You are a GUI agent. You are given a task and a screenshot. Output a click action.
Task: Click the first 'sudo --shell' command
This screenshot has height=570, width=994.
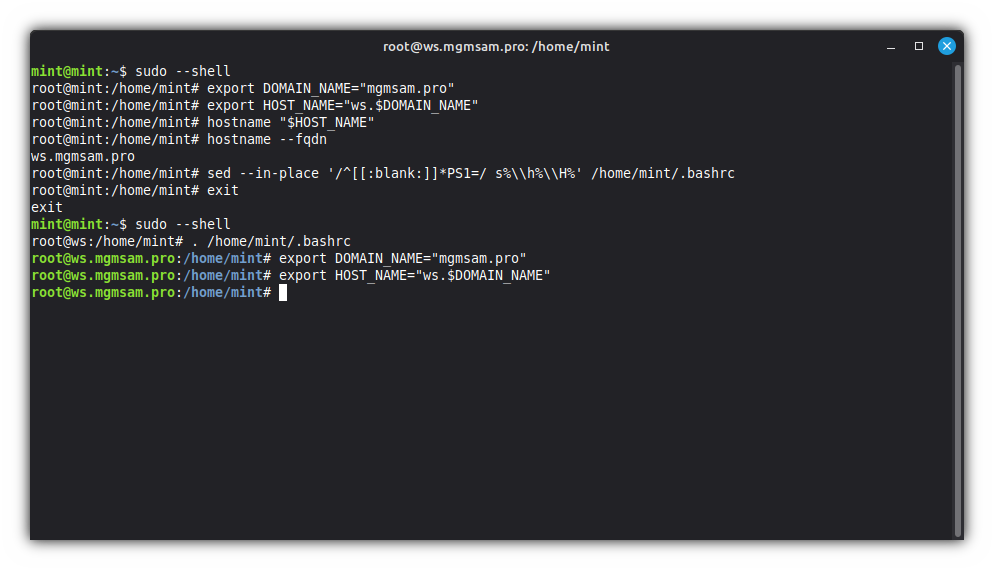click(x=183, y=71)
